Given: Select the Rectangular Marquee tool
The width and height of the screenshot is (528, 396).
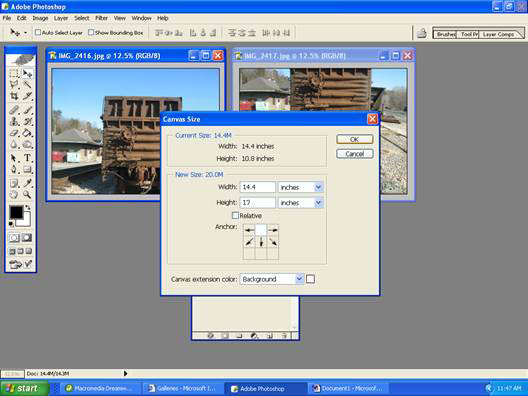Looking at the screenshot, I should tap(14, 74).
